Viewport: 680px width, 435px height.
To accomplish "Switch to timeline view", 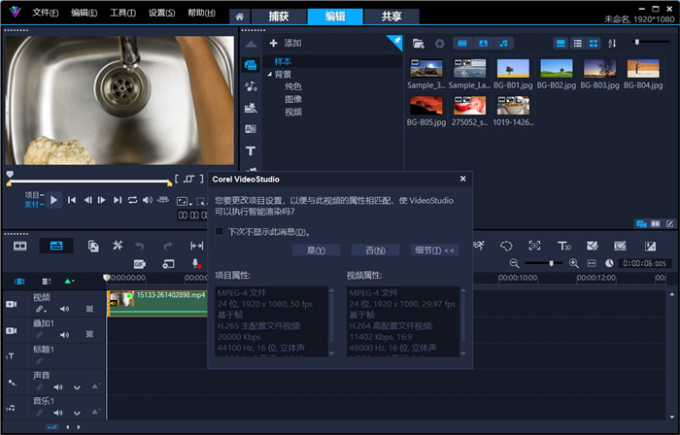I will point(56,246).
